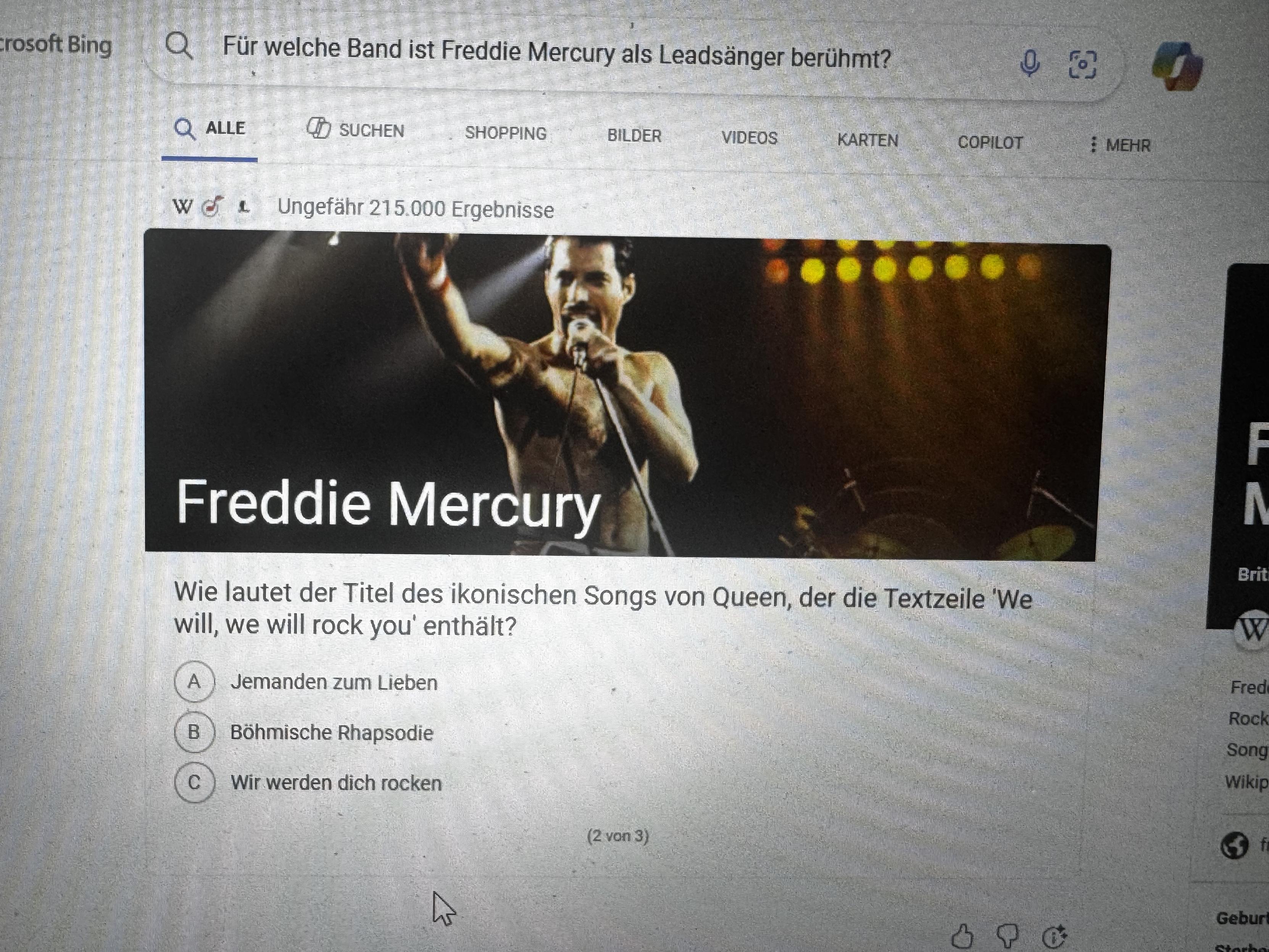Start voice search with microphone icon
Screen dimensions: 1269x952
(1030, 63)
